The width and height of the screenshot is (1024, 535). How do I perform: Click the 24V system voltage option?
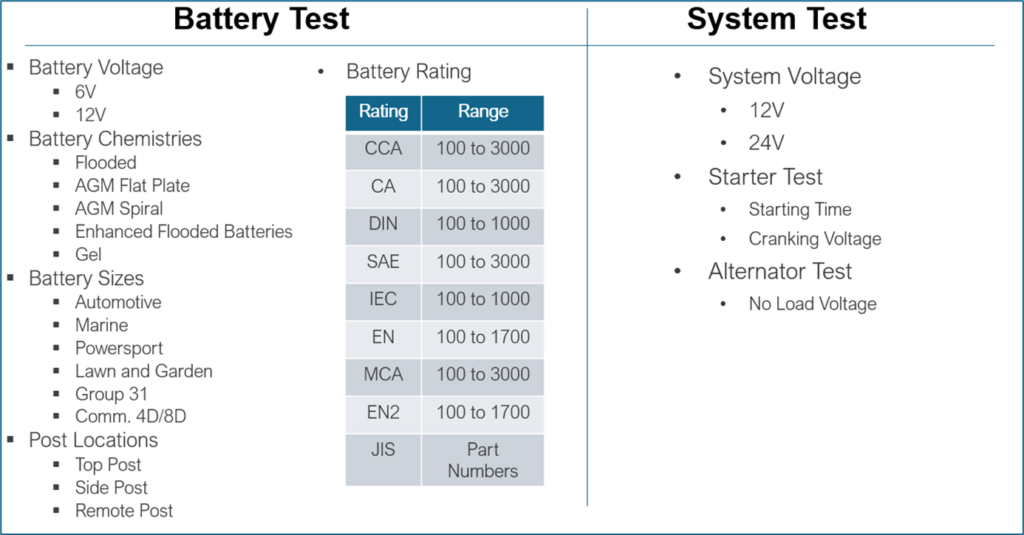[766, 143]
